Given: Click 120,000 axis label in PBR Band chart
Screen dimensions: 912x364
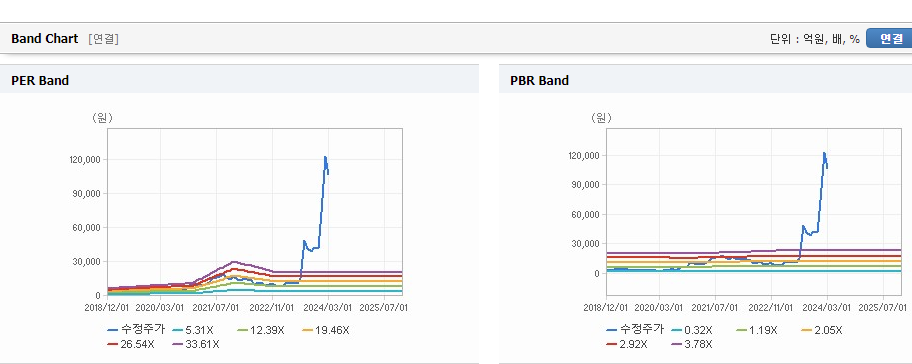Looking at the screenshot, I should [585, 156].
